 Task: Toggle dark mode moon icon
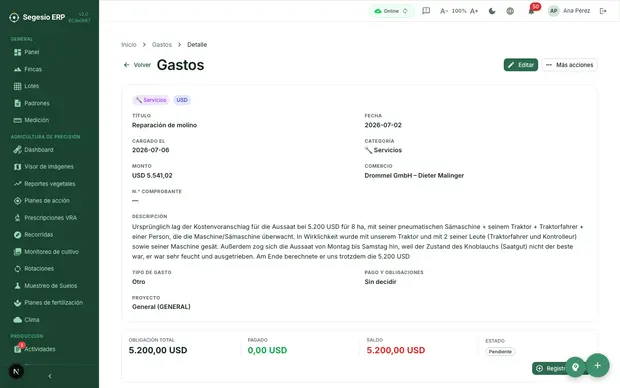tap(492, 11)
